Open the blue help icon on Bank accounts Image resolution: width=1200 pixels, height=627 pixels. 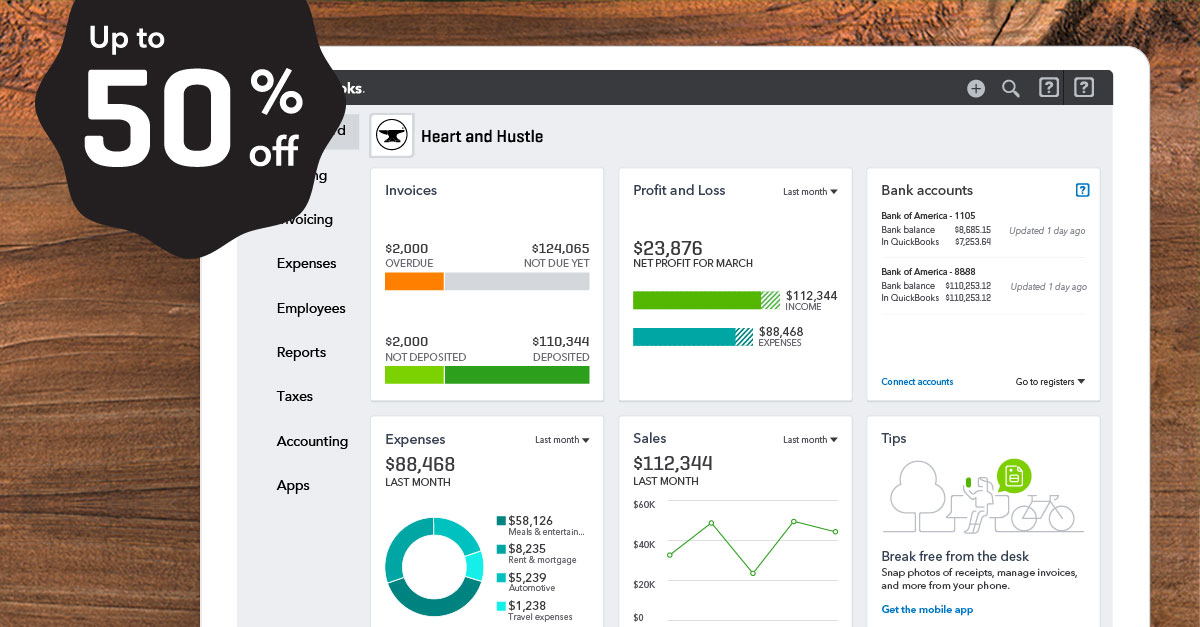tap(1082, 190)
